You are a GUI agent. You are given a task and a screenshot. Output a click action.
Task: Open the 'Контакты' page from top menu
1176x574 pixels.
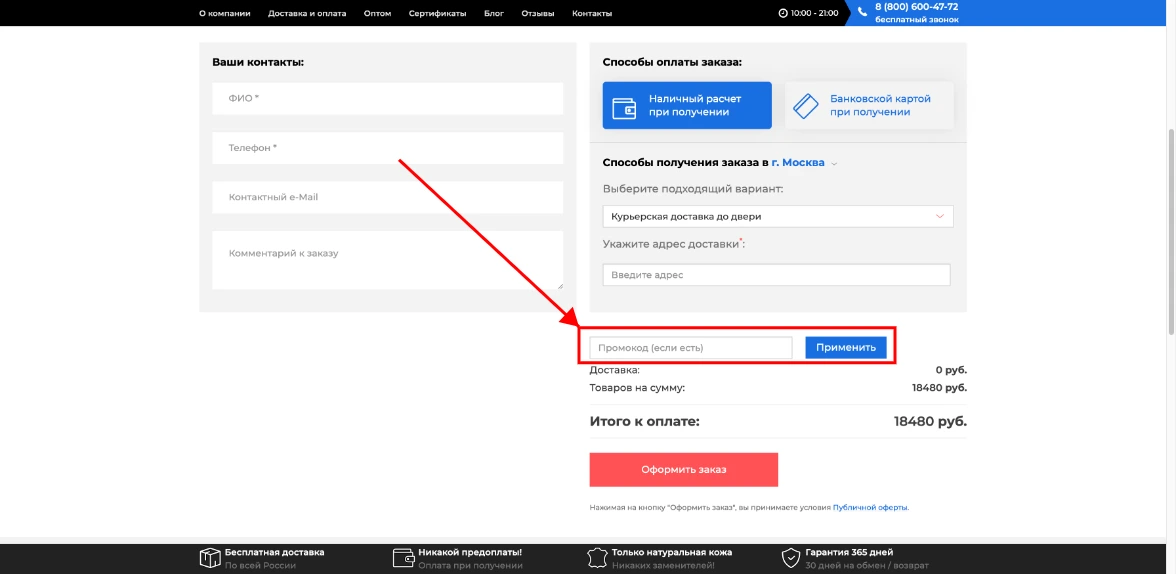(592, 13)
